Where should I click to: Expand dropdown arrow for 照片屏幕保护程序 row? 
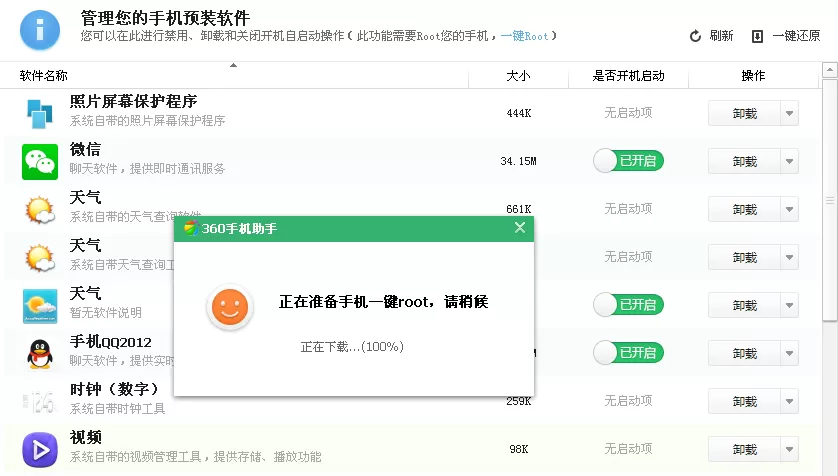click(789, 113)
